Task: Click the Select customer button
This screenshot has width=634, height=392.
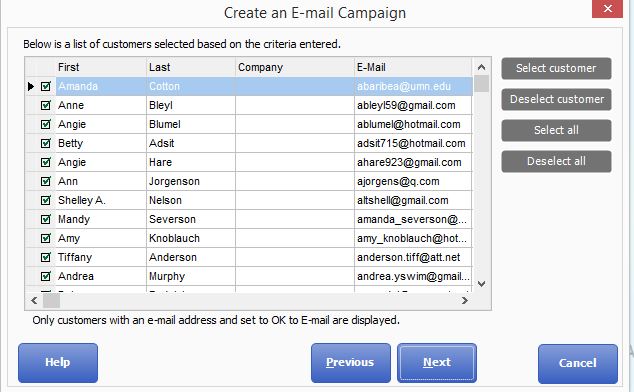Action: (556, 68)
